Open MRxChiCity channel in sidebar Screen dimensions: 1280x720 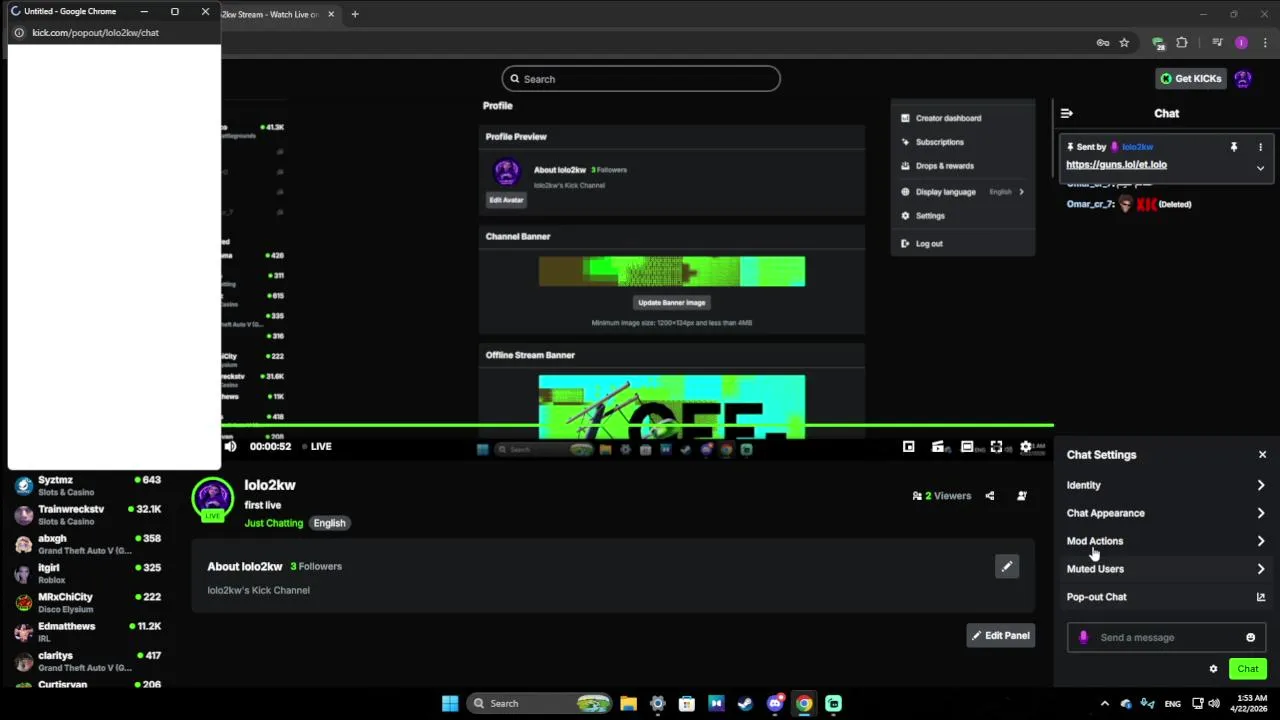[x=88, y=603]
